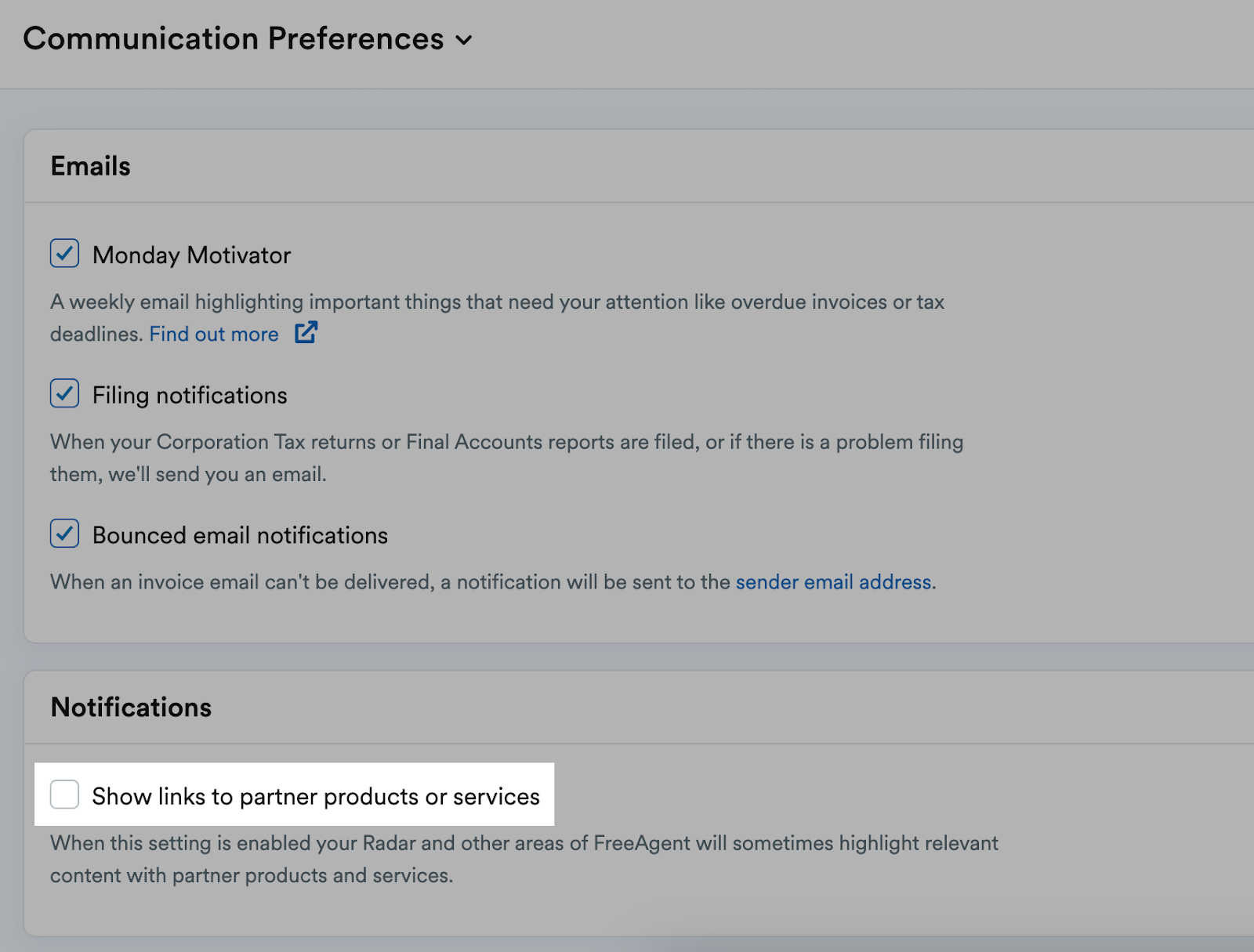1254x952 pixels.
Task: Open the Communication Preferences dropdown chevron
Action: pyautogui.click(x=464, y=40)
